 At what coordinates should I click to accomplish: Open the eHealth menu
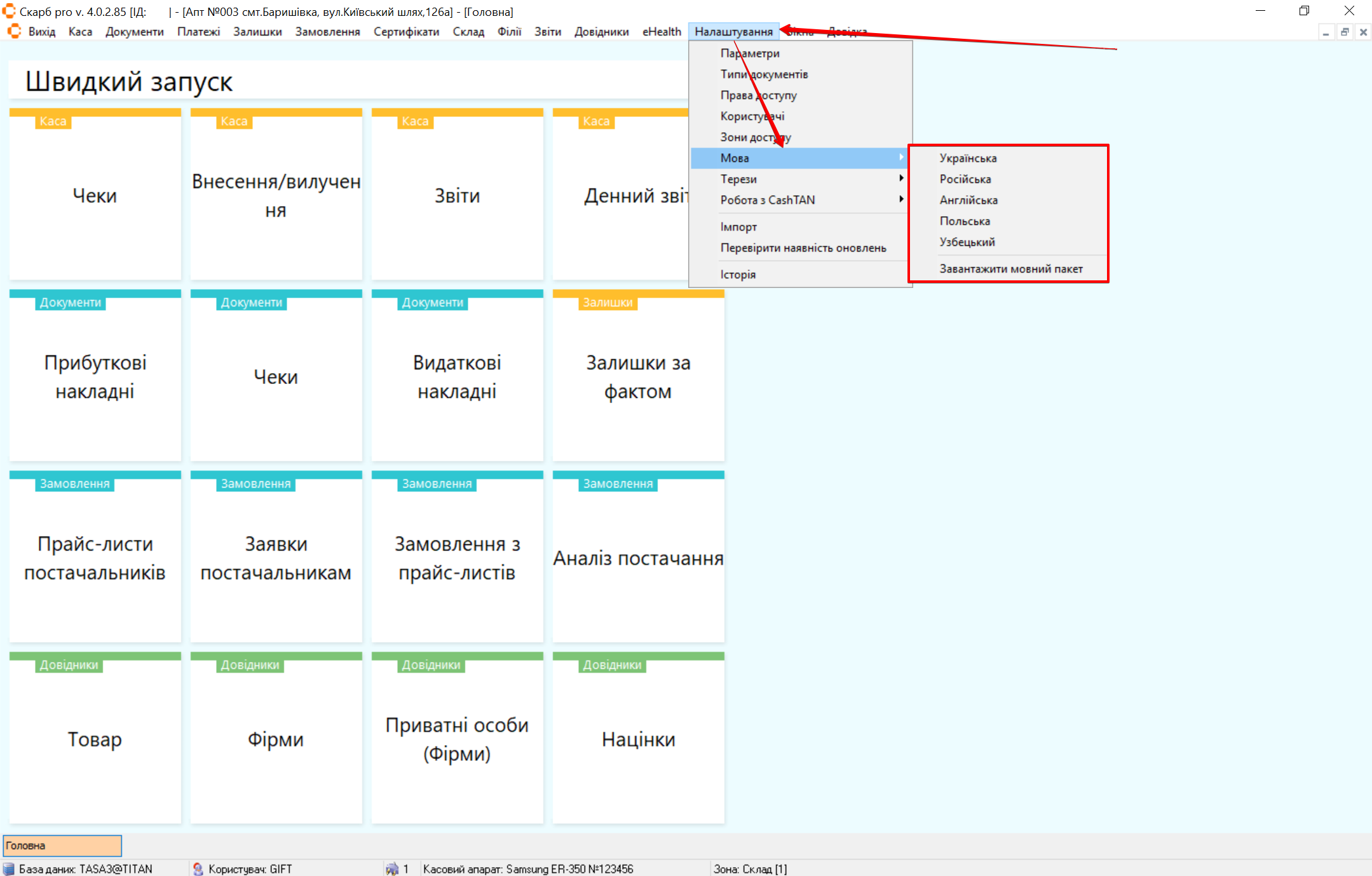pos(661,31)
